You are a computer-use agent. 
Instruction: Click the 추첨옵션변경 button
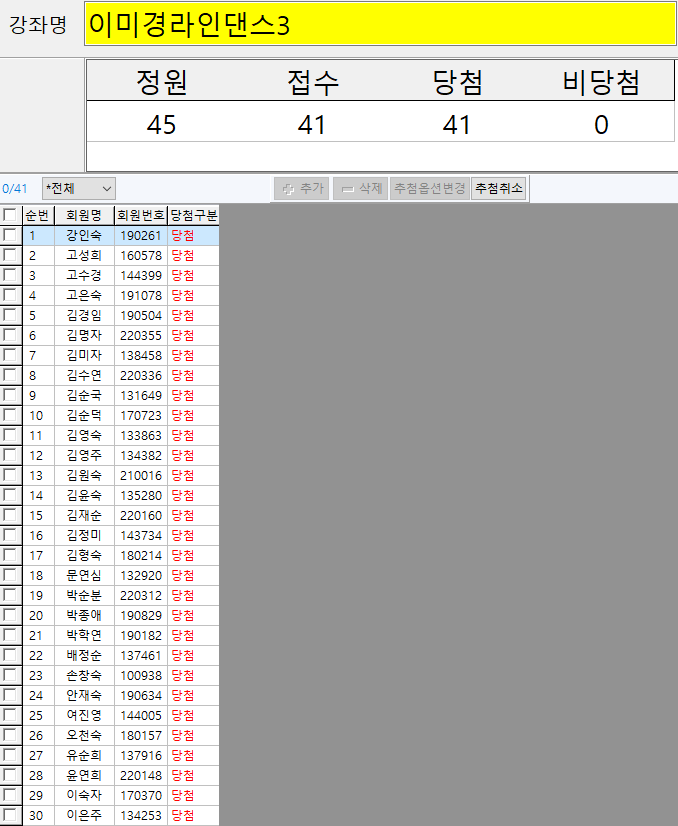430,189
